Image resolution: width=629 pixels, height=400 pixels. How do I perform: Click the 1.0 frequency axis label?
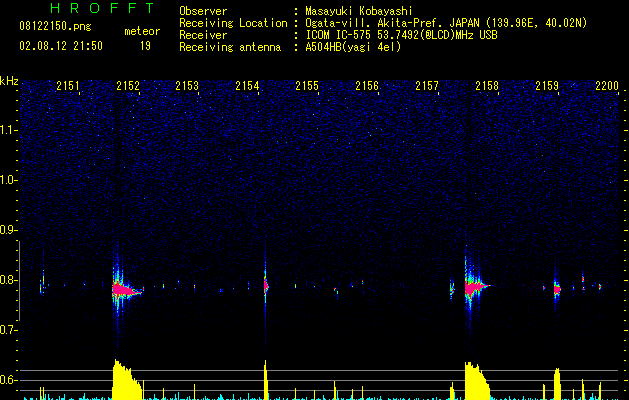pyautogui.click(x=8, y=180)
